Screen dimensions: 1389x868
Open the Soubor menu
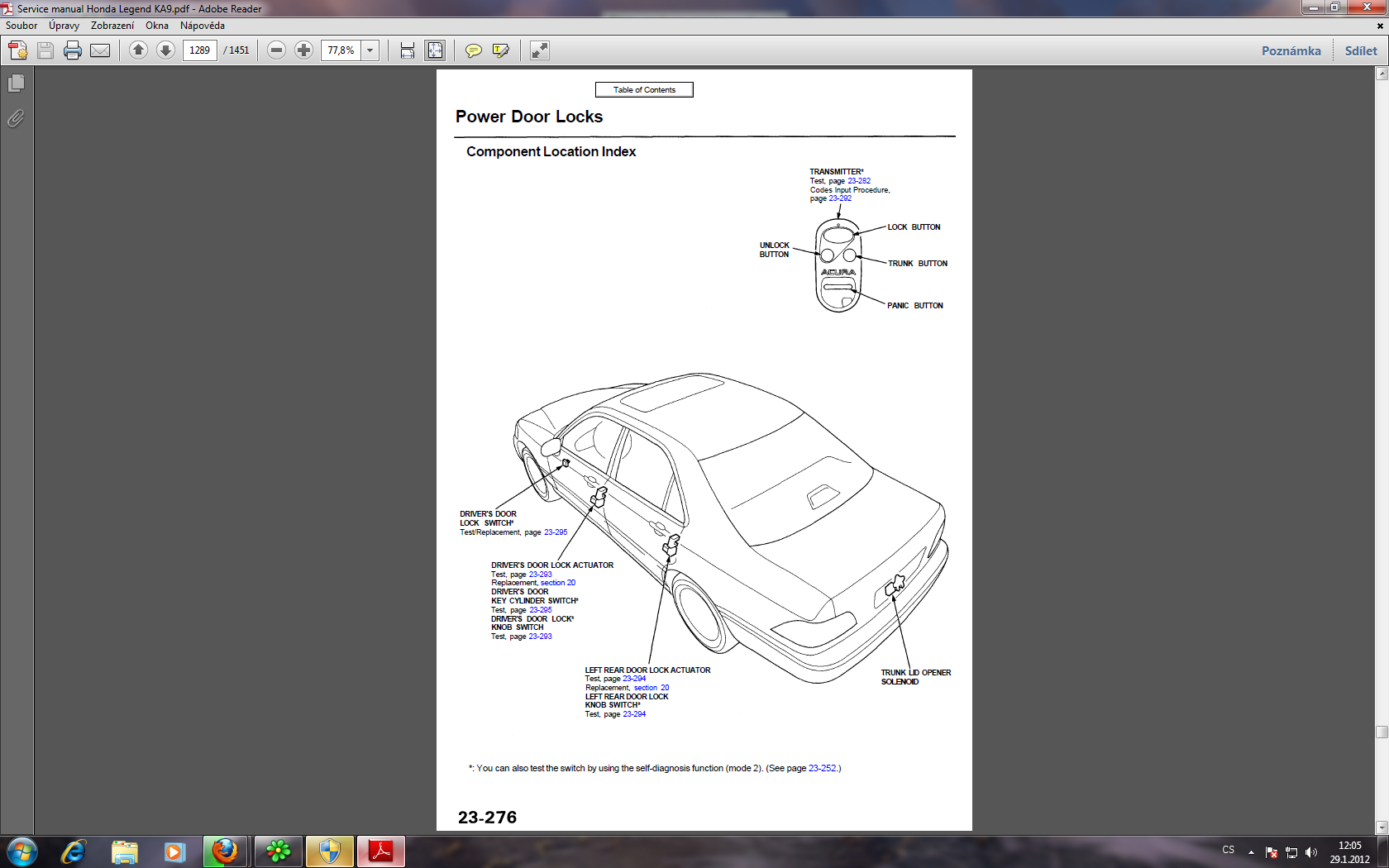click(21, 26)
